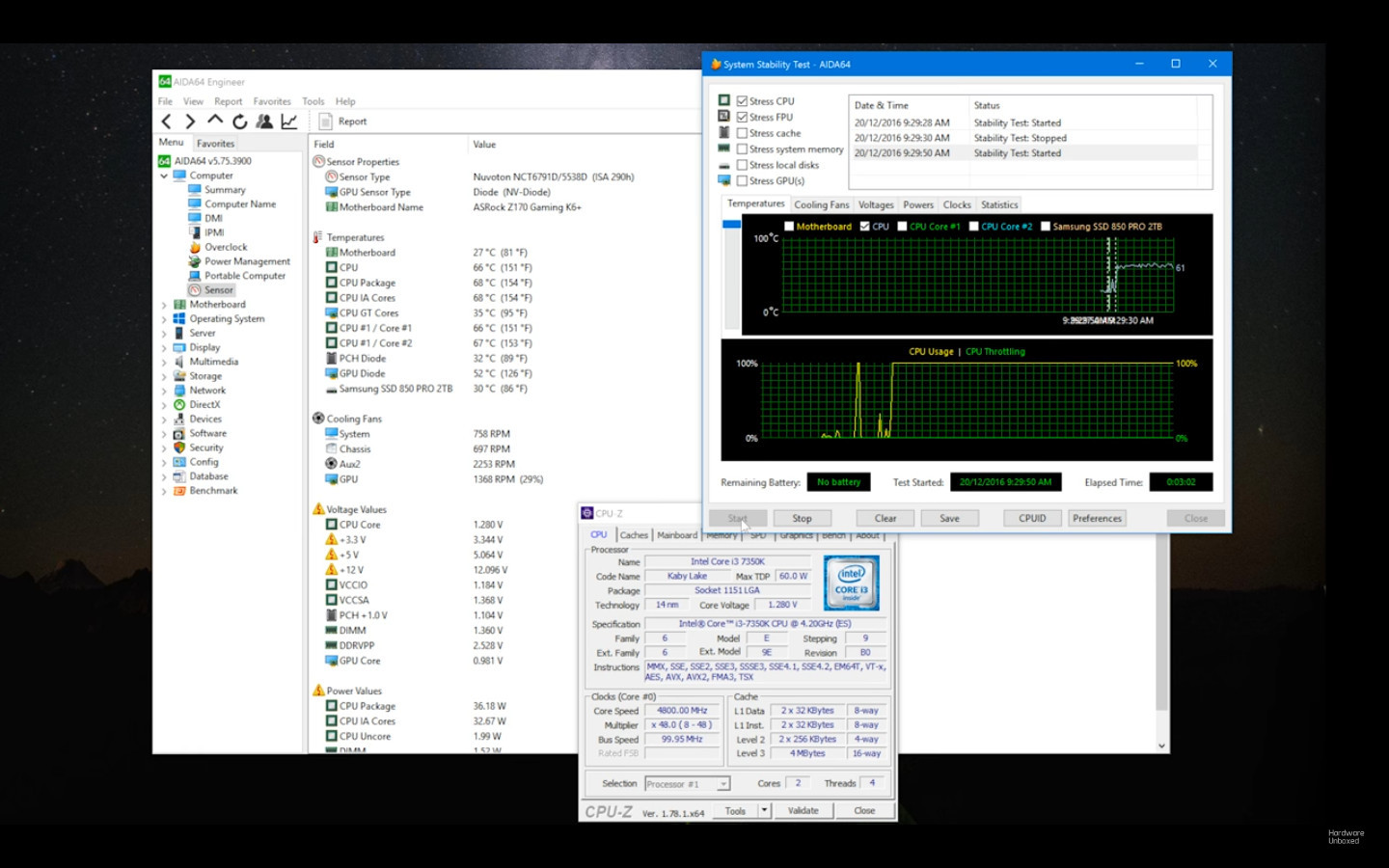Click the DMI tree item
This screenshot has width=1389, height=868.
click(x=213, y=219)
